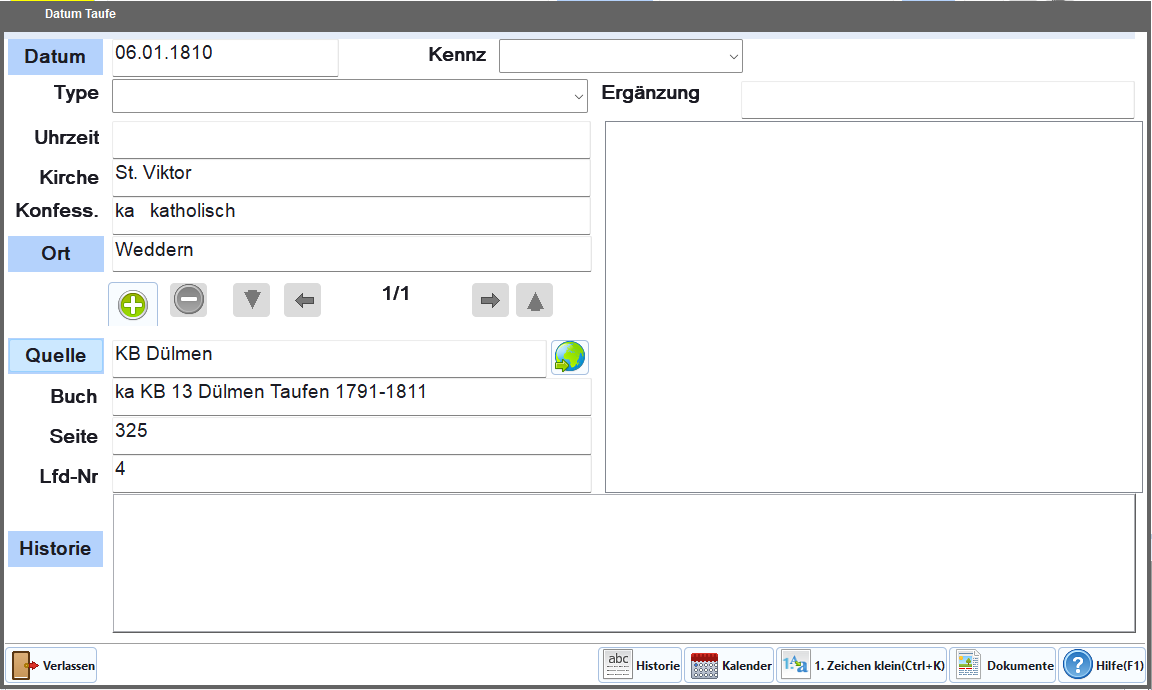Open Hilfe (F1) help
The height and width of the screenshot is (690, 1152).
click(x=1103, y=665)
